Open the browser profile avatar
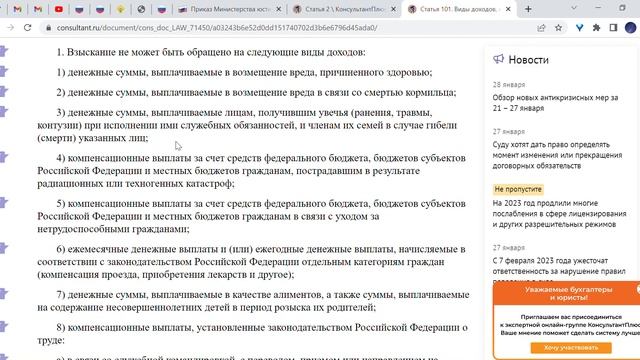The image size is (640, 360). (x=631, y=28)
